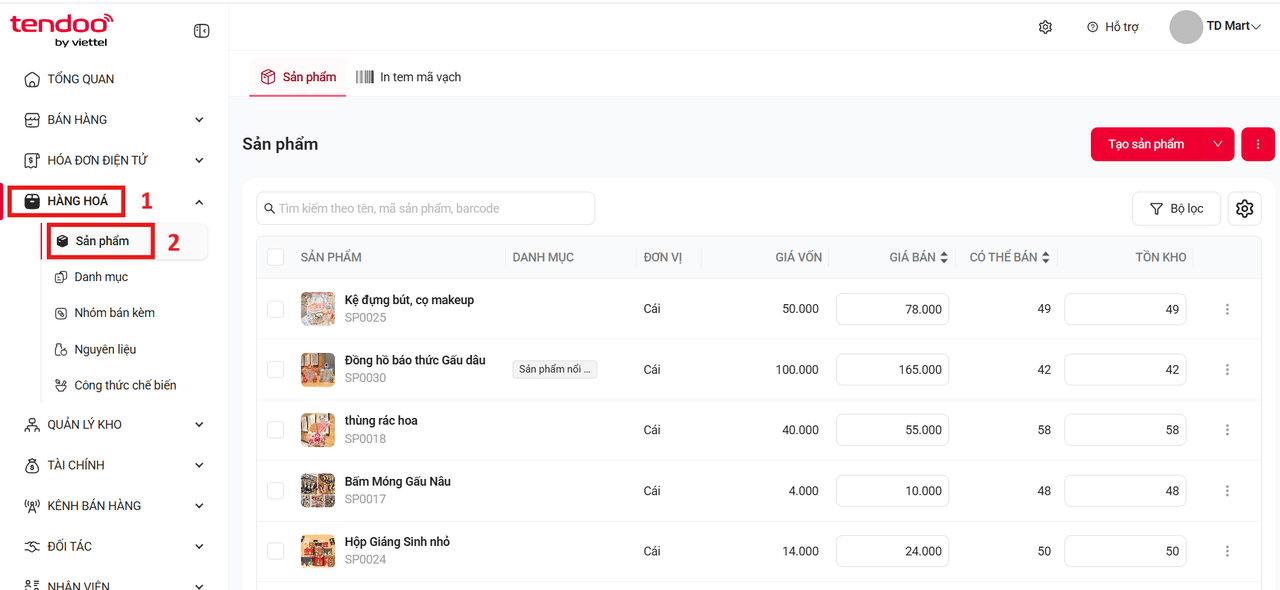1280x590 pixels.
Task: Click the Hỗ trợ help icon
Action: pyautogui.click(x=1092, y=27)
